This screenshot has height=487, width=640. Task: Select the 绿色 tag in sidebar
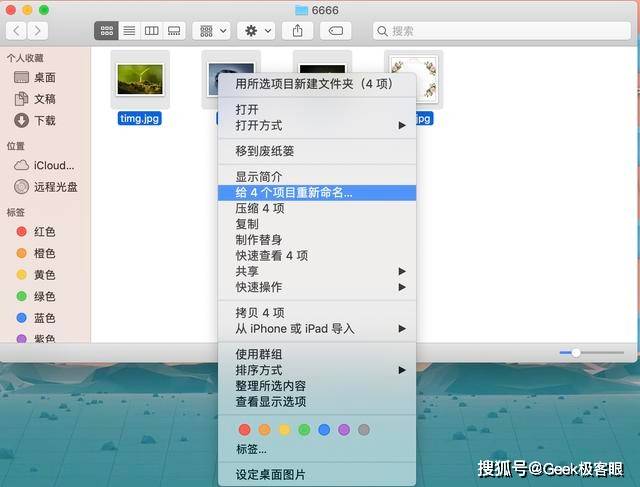tap(45, 297)
